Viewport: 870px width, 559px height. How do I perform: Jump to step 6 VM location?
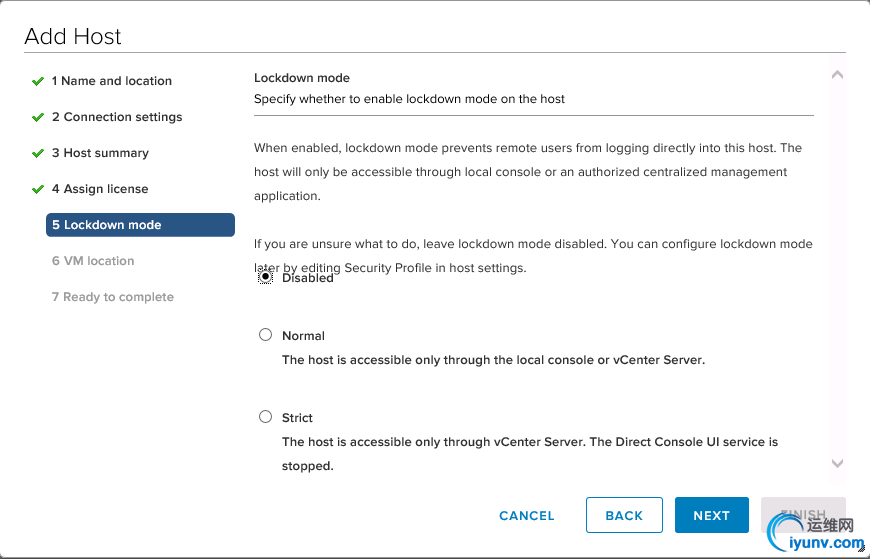coord(93,261)
